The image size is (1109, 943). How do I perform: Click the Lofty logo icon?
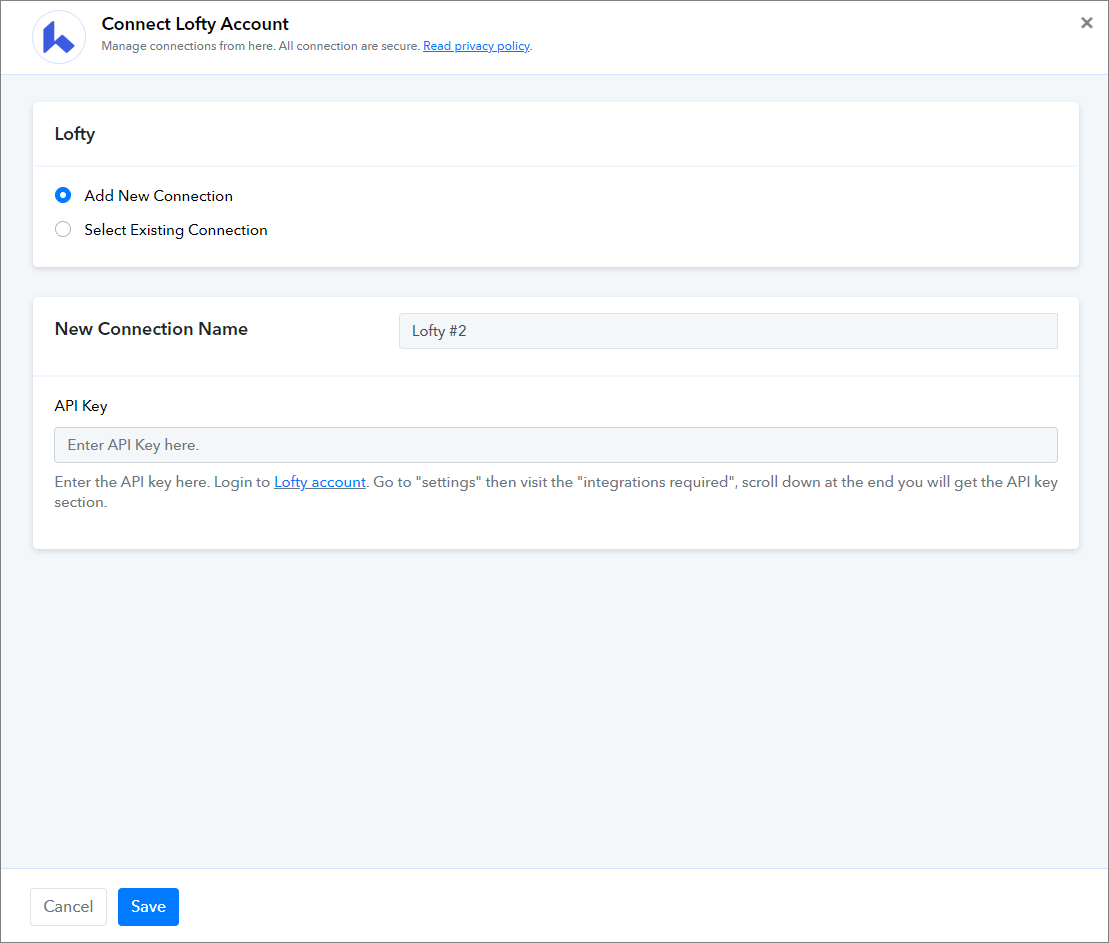click(59, 37)
